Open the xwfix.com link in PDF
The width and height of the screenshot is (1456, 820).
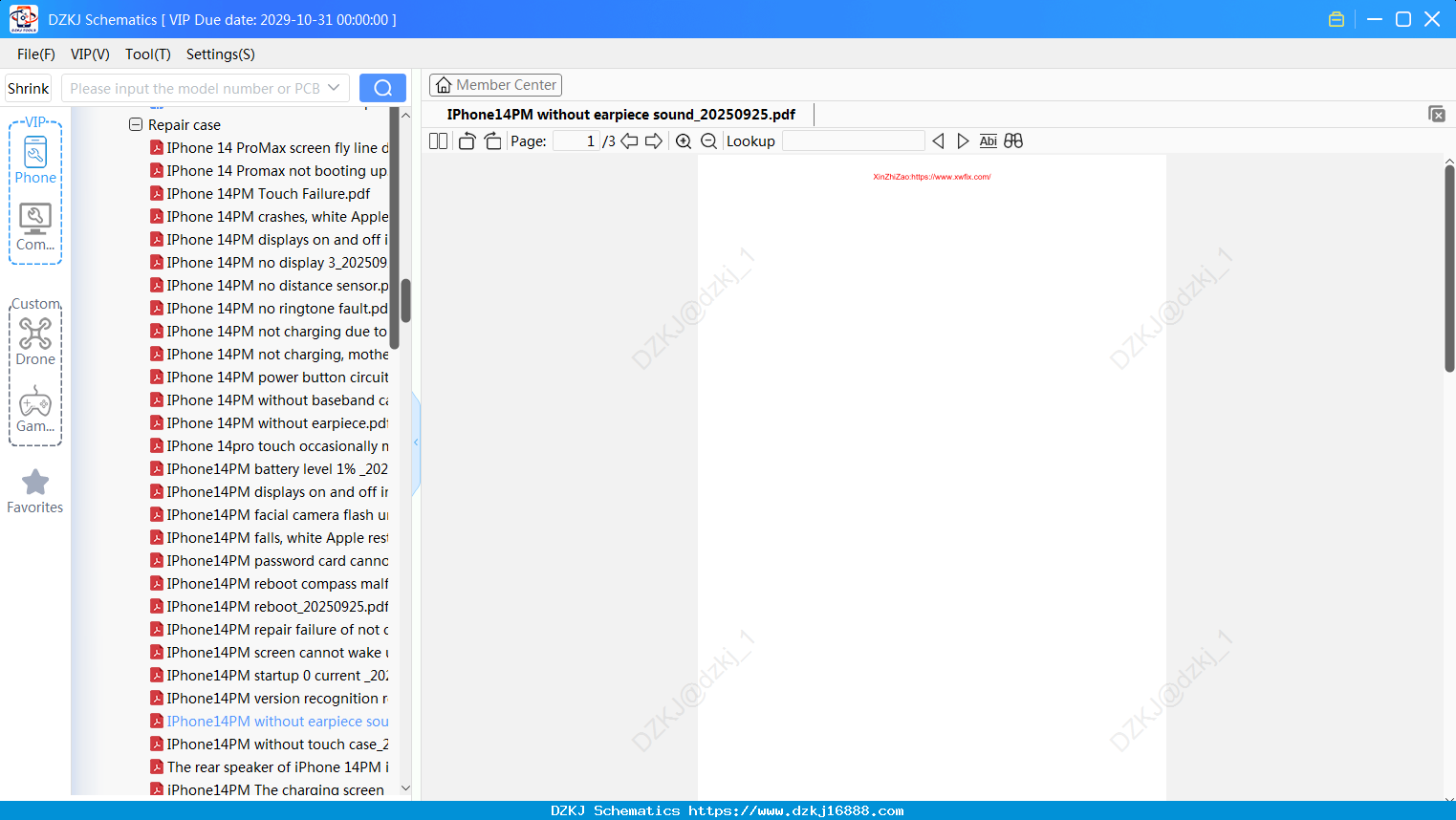[932, 177]
